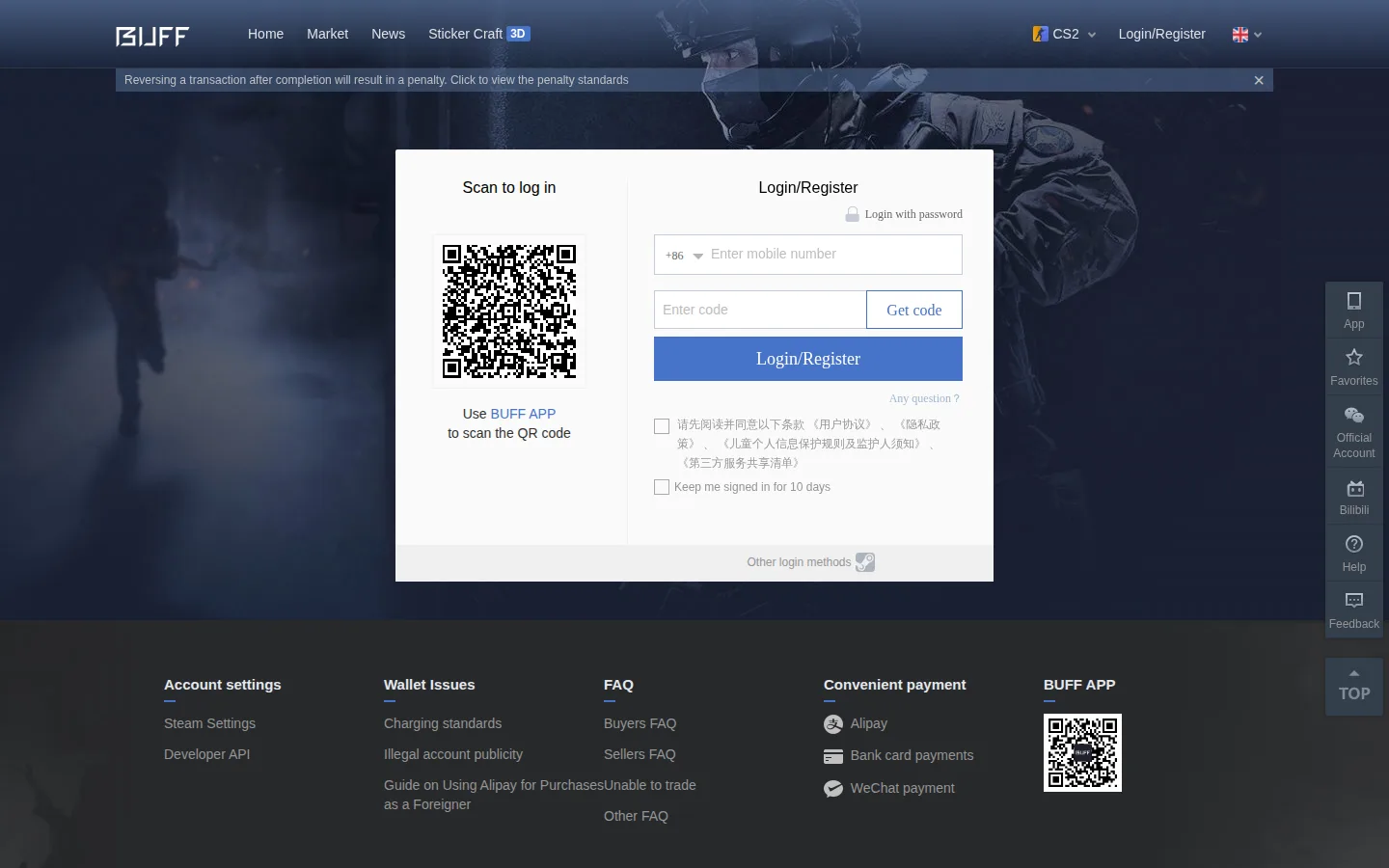Screen dimensions: 1389x868
Task: Enable Keep me signed in for 10 days
Action: click(x=662, y=487)
